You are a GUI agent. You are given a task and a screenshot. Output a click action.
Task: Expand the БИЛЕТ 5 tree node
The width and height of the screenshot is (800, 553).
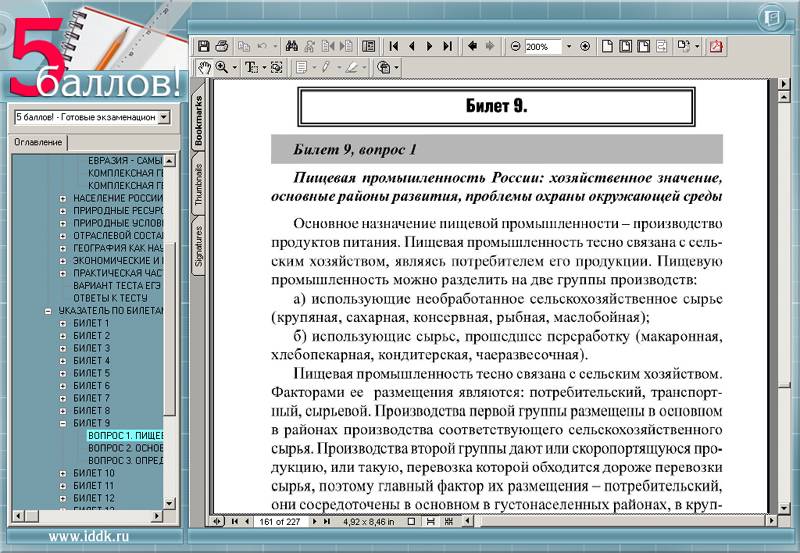[x=63, y=373]
